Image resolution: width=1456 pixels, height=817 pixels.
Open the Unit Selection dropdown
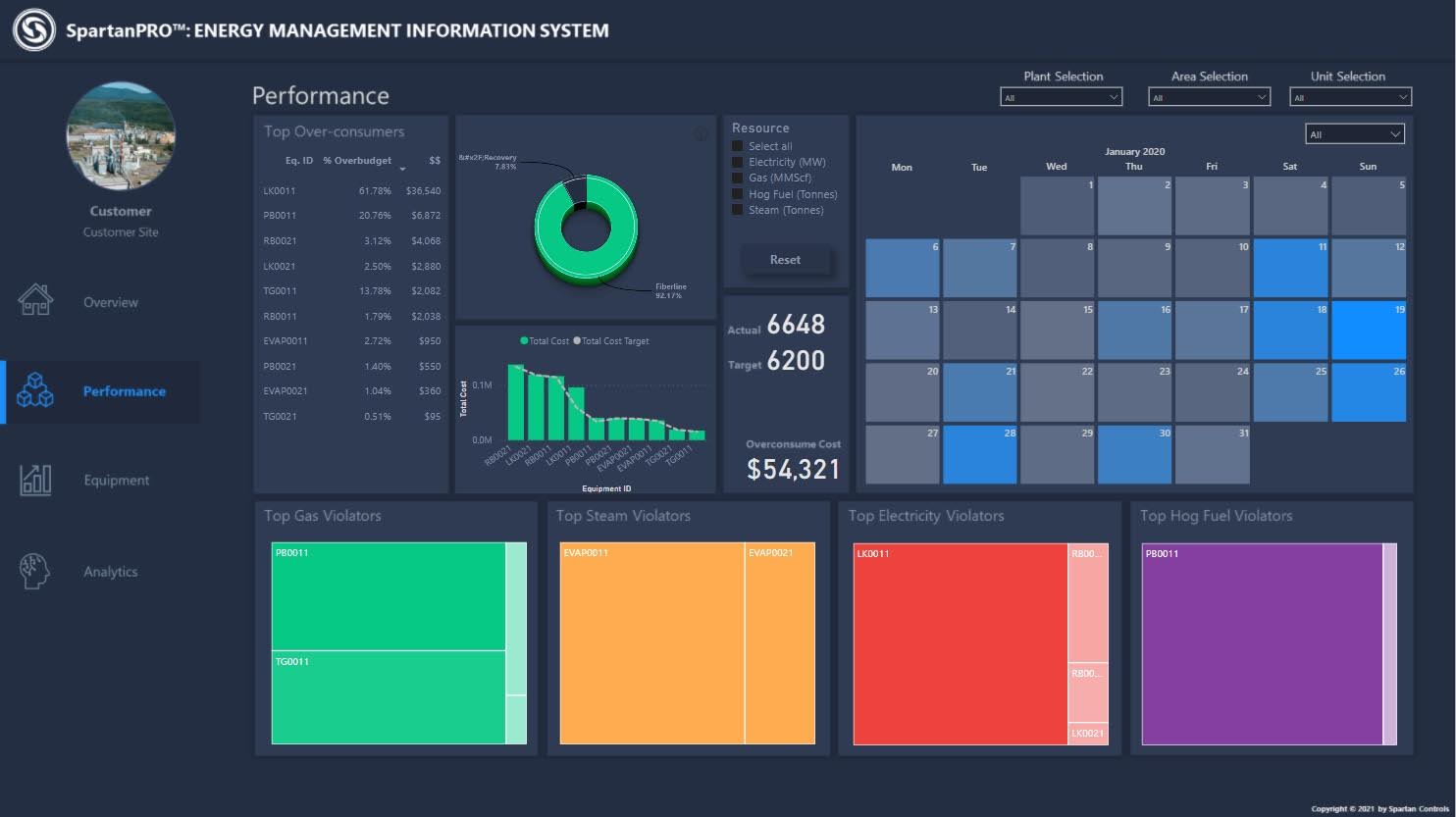(x=1350, y=97)
